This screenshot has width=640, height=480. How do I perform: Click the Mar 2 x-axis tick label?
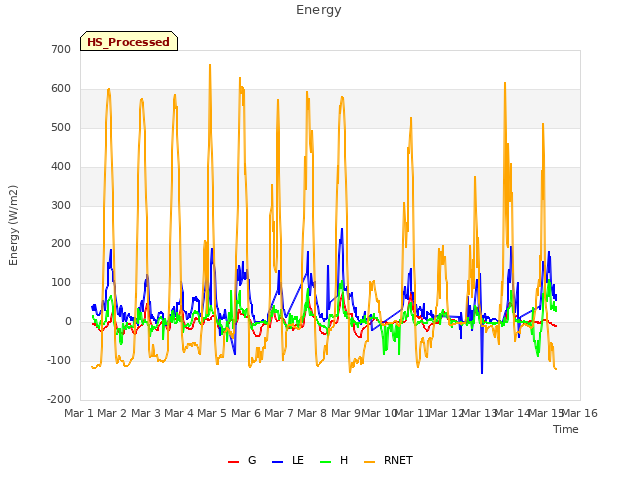(x=112, y=413)
